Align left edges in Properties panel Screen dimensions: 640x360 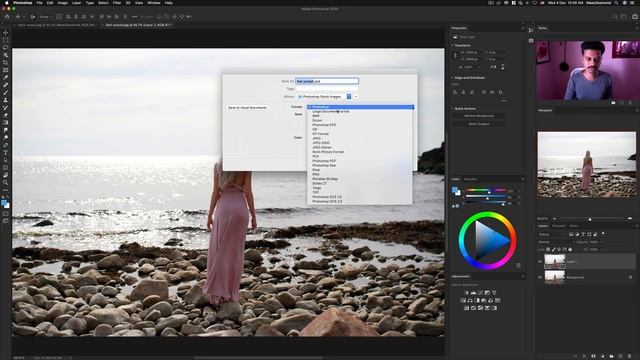pos(455,92)
